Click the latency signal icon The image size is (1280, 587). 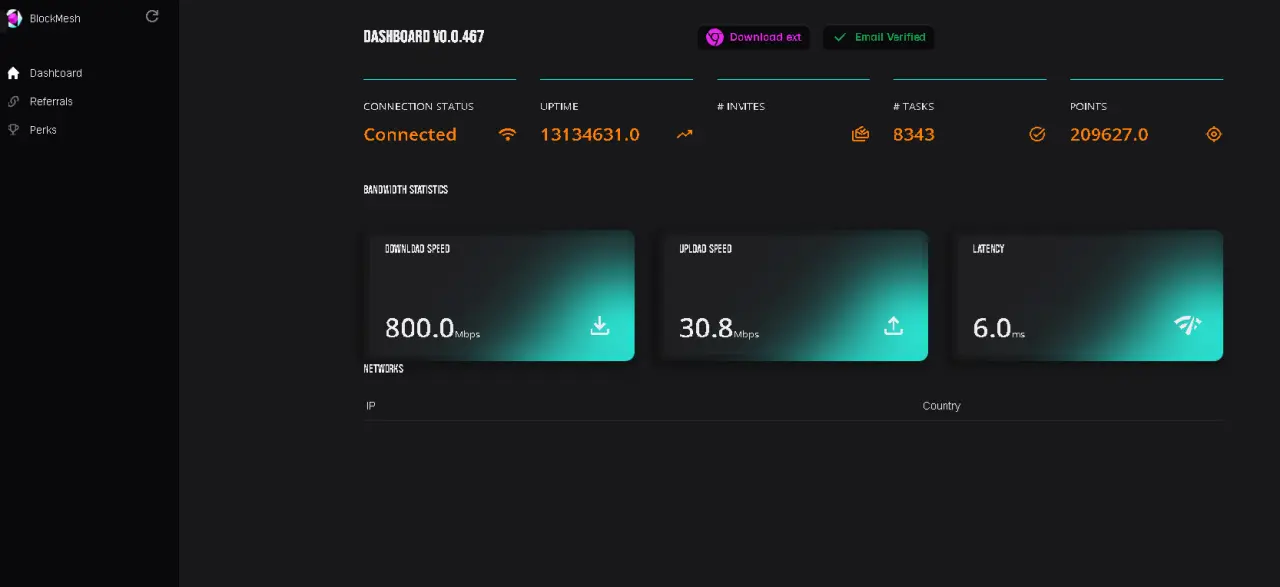[x=1187, y=324]
